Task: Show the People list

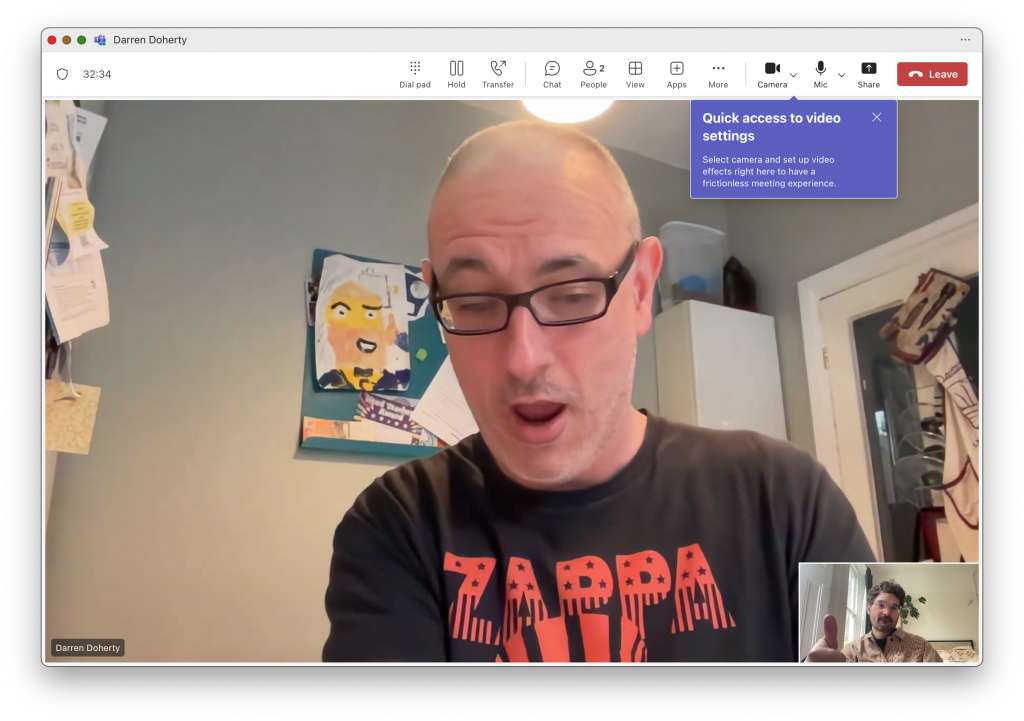Action: 593,74
